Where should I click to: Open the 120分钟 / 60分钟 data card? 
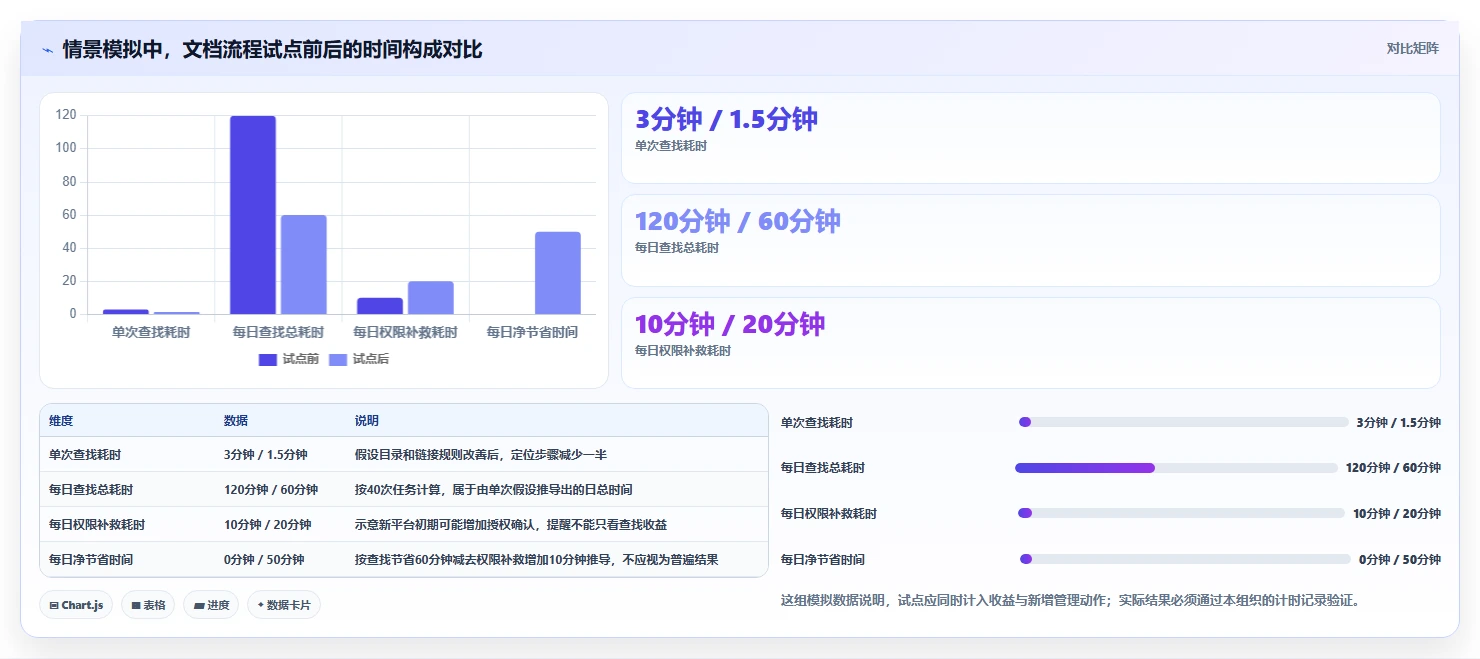tap(1031, 241)
